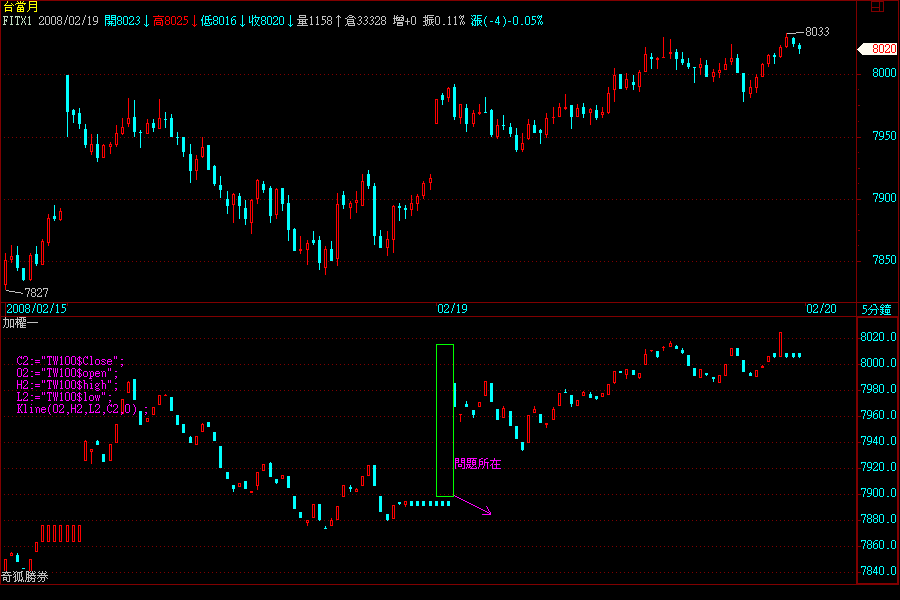Screen dimensions: 900x600
Task: Click the 奇狐勝券 watermark label
Action: [x=24, y=577]
